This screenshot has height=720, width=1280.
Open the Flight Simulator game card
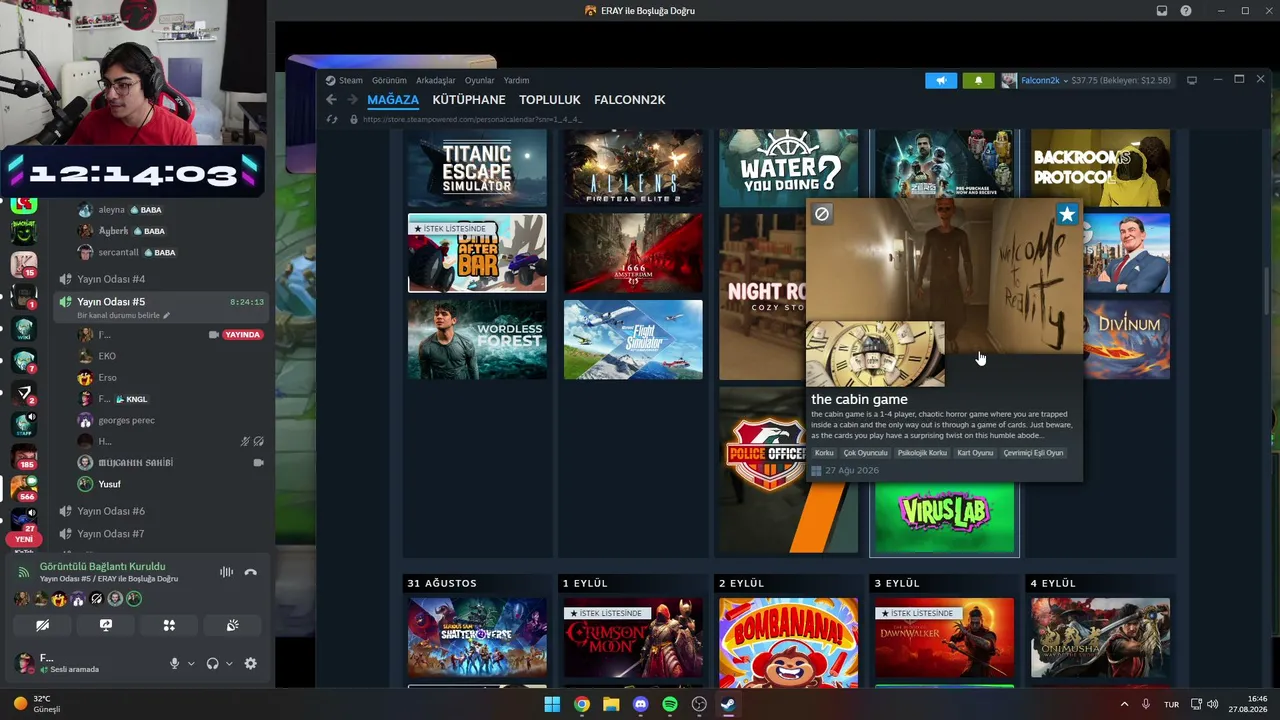click(x=633, y=340)
